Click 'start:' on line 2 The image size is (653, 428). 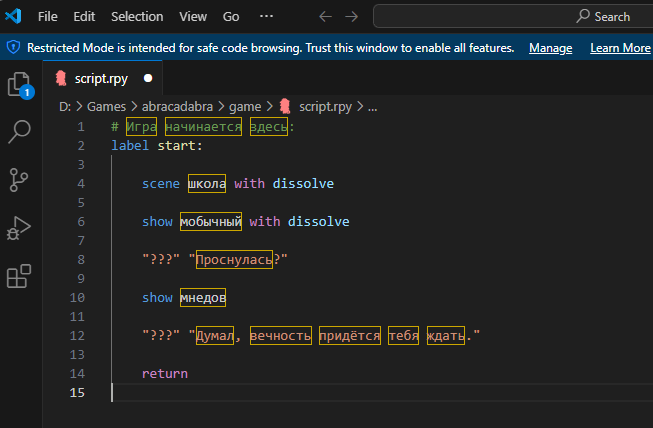click(180, 146)
